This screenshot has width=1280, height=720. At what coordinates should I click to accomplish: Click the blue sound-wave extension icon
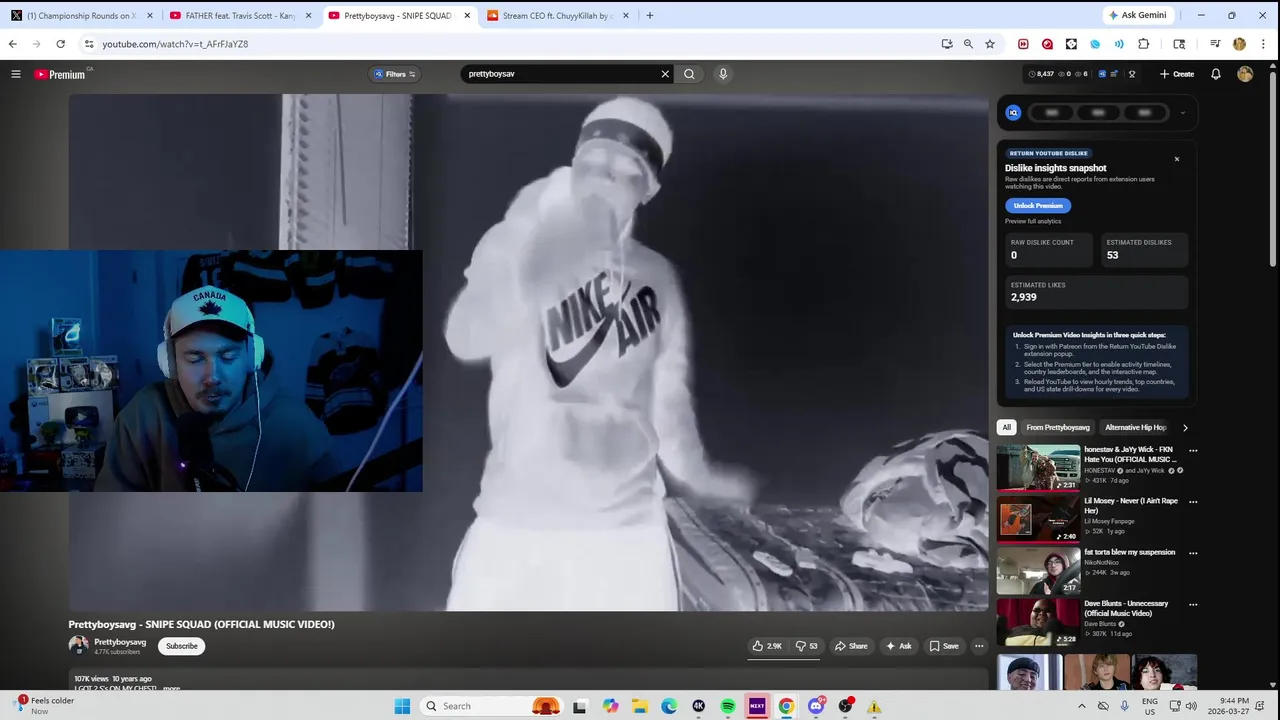1119,44
